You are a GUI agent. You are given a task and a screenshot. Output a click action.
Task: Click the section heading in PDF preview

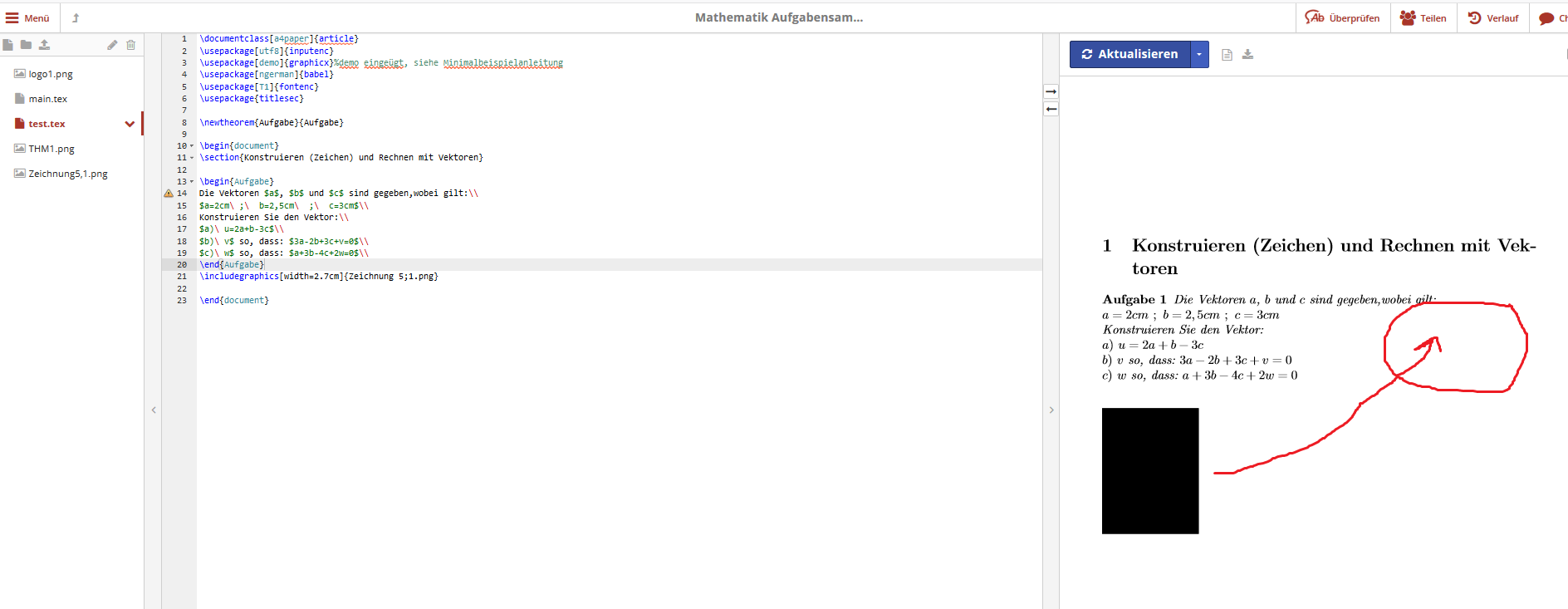[x=1320, y=257]
